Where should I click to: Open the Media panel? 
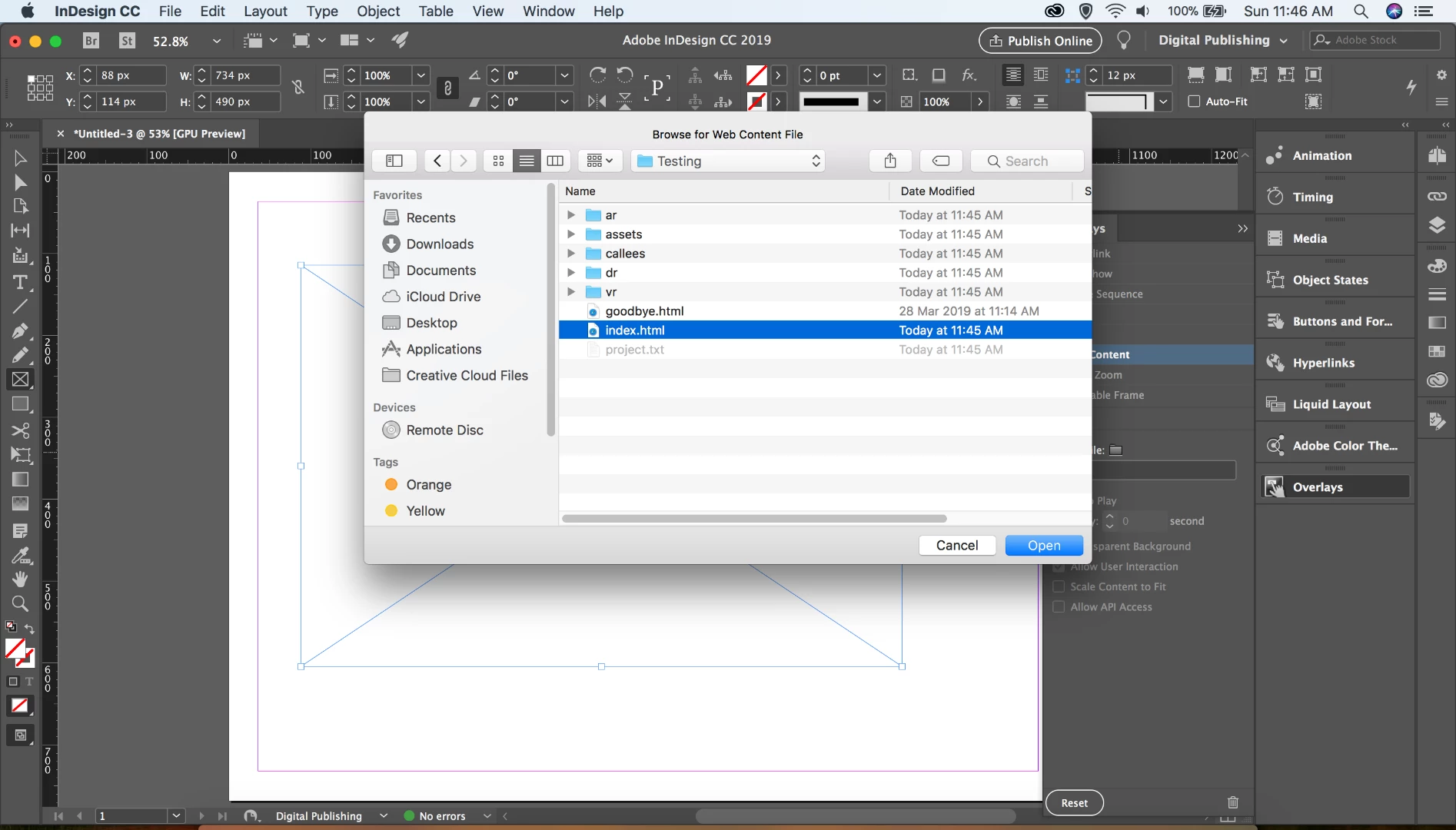[1335, 238]
